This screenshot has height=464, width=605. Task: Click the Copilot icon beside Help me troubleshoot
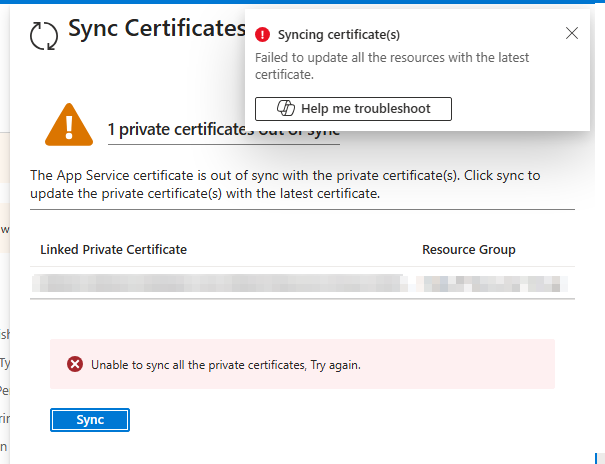[285, 108]
